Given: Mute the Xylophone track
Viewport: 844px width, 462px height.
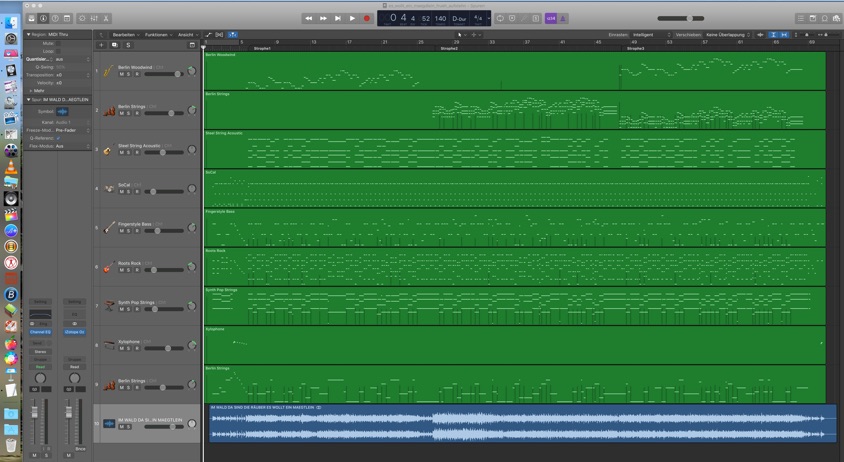Looking at the screenshot, I should coord(122,348).
